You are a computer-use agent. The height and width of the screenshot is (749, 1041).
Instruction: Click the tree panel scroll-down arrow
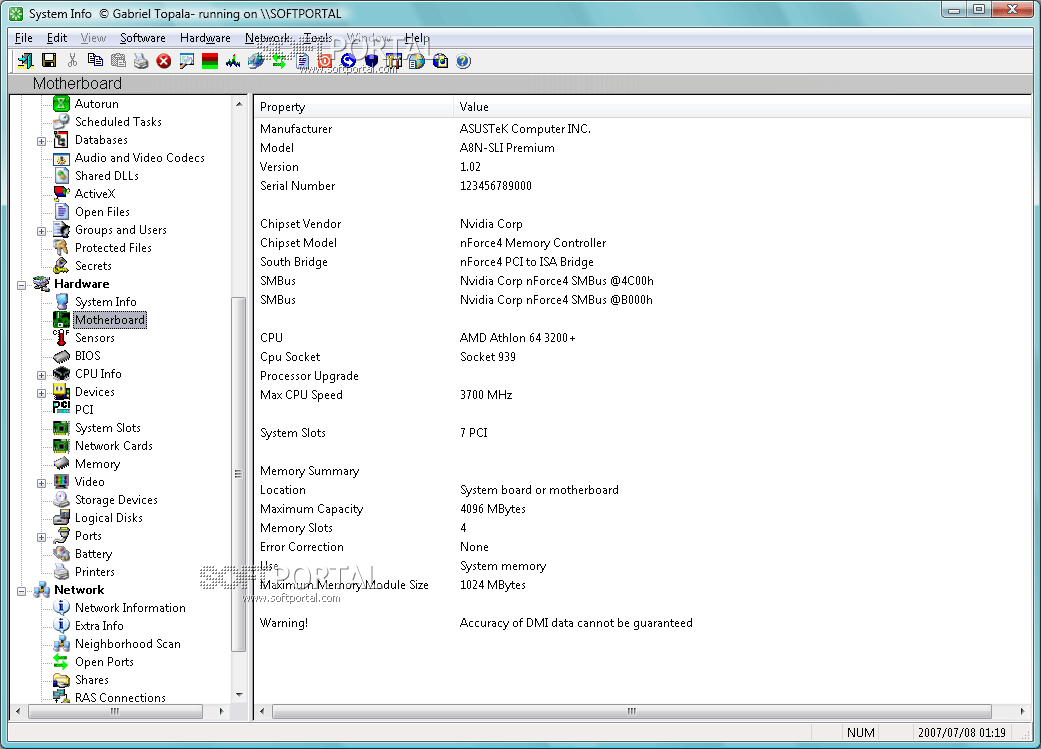pos(239,695)
